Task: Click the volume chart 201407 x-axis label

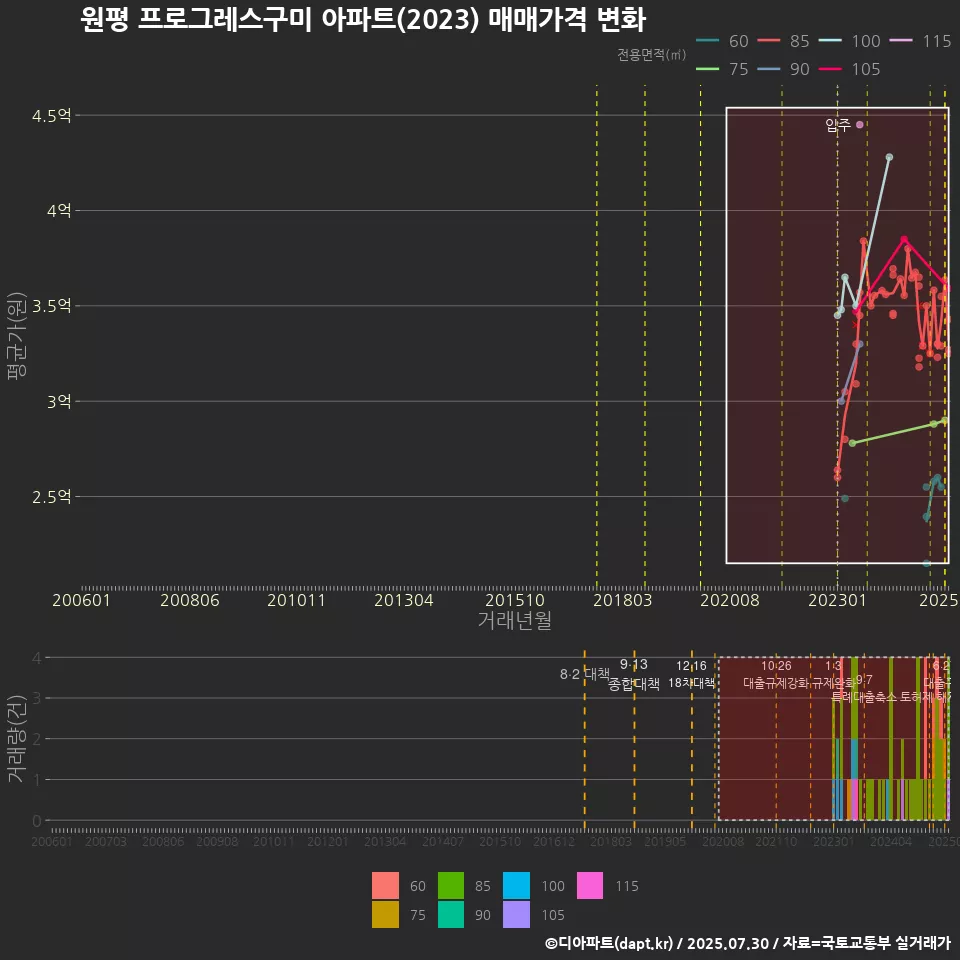Action: tap(443, 842)
